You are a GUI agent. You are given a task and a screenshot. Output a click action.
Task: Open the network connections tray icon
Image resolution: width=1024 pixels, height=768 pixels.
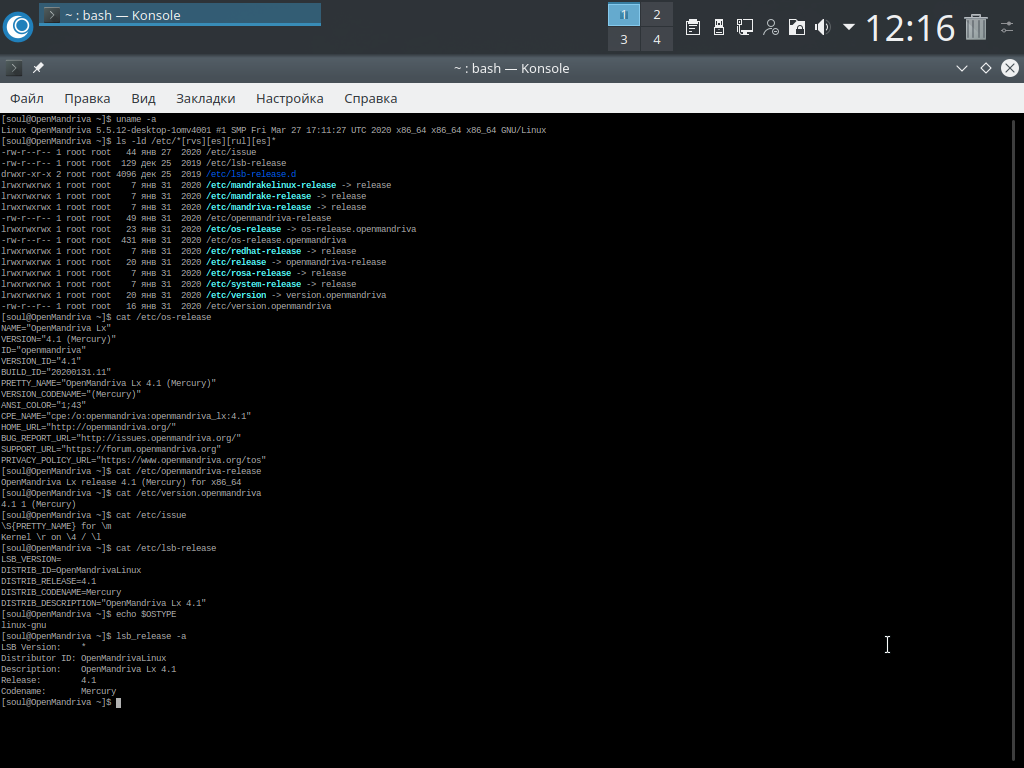tap(744, 27)
